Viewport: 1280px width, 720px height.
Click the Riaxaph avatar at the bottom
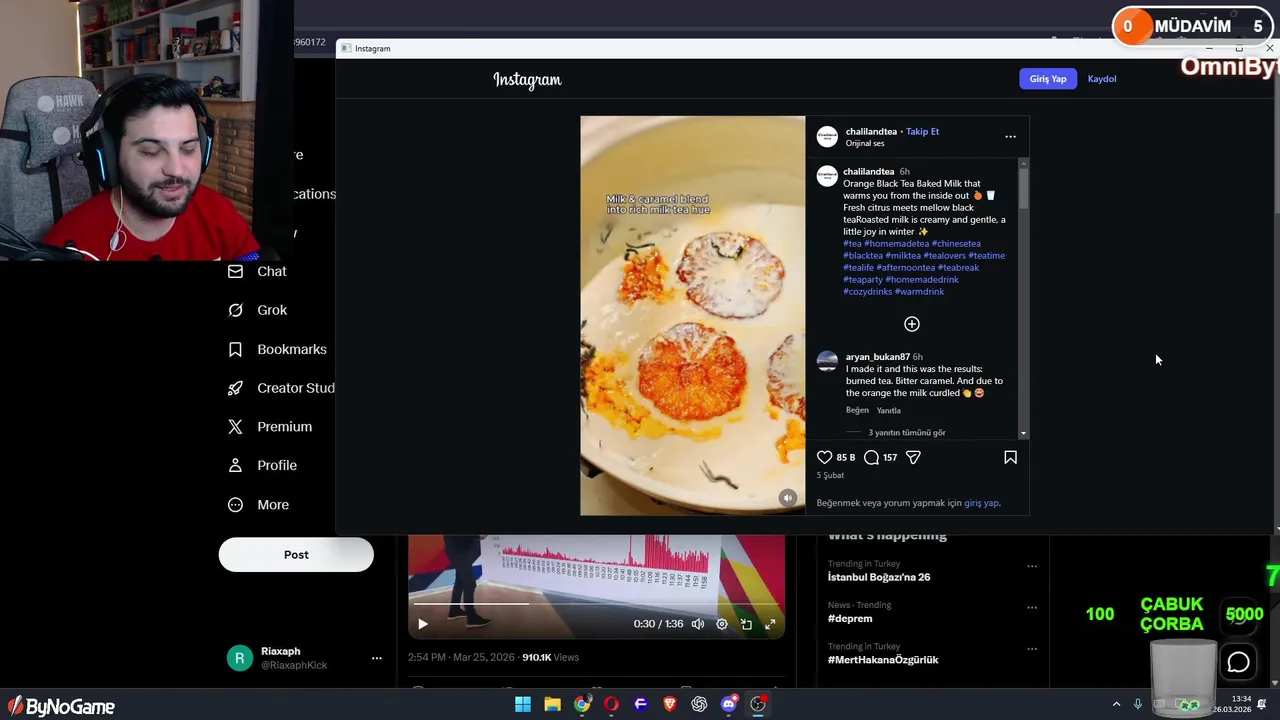tap(239, 658)
